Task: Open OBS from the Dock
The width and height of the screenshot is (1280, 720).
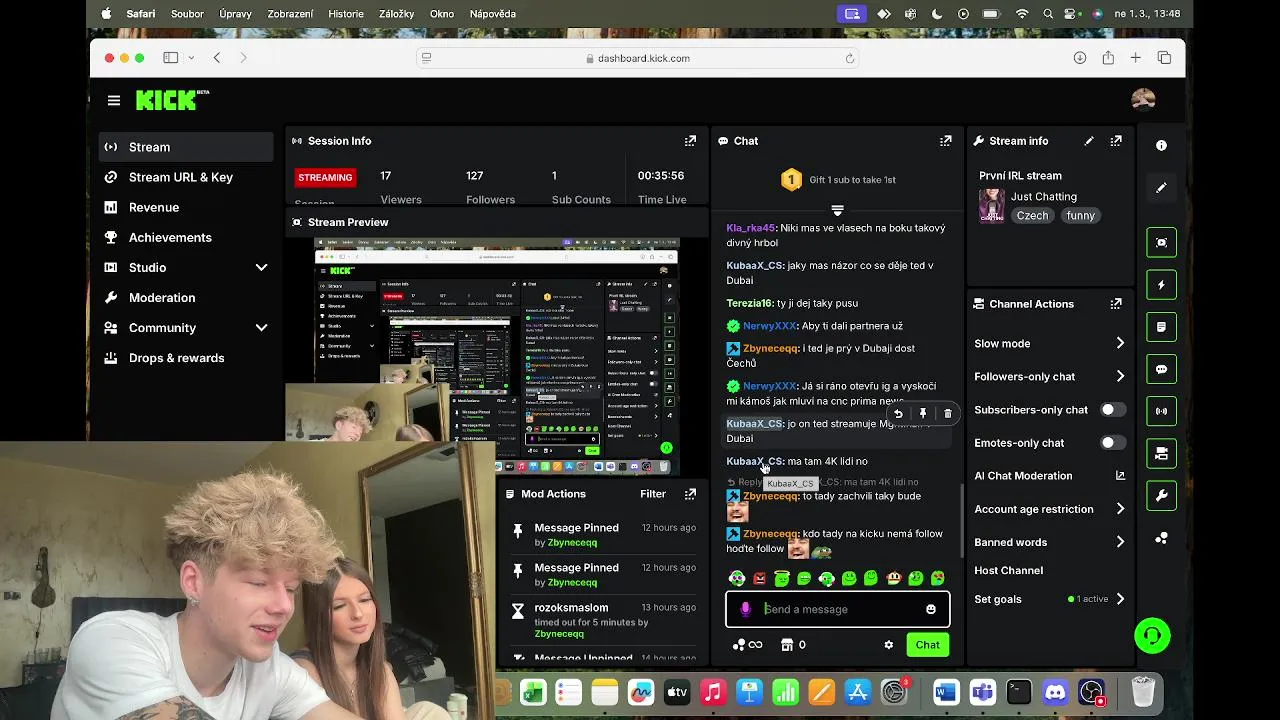Action: point(1092,692)
